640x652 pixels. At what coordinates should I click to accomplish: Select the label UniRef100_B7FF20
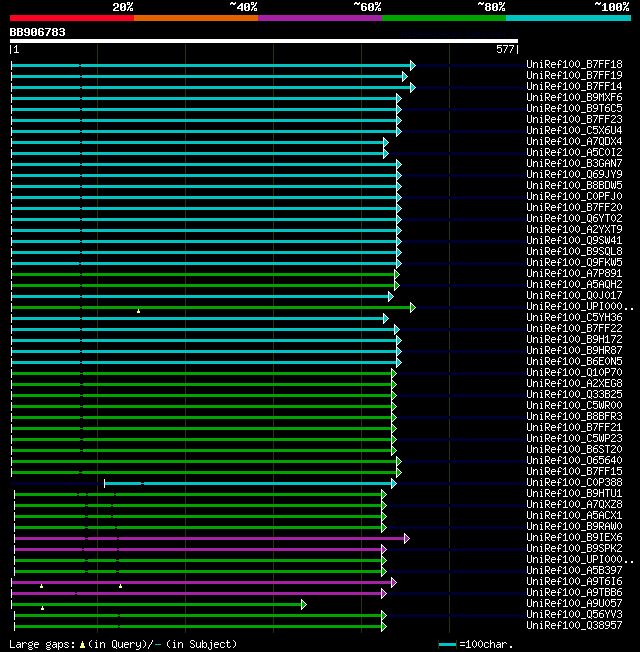tap(574, 207)
